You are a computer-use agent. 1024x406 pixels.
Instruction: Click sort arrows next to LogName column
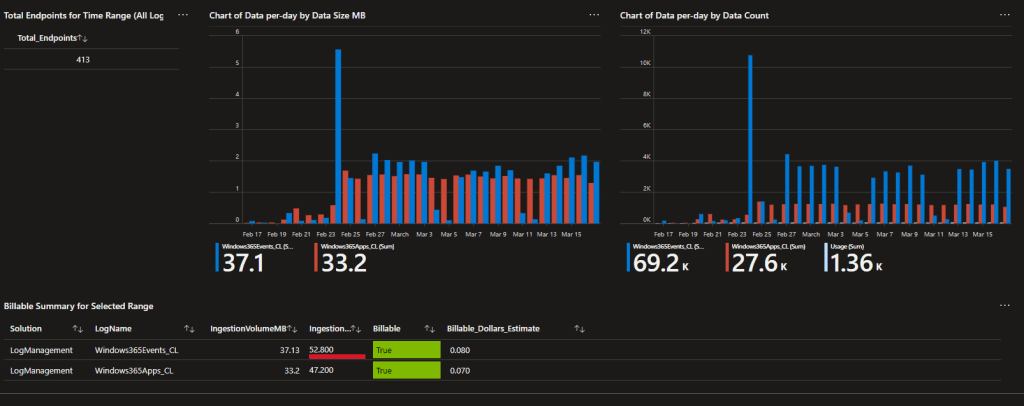(188, 328)
